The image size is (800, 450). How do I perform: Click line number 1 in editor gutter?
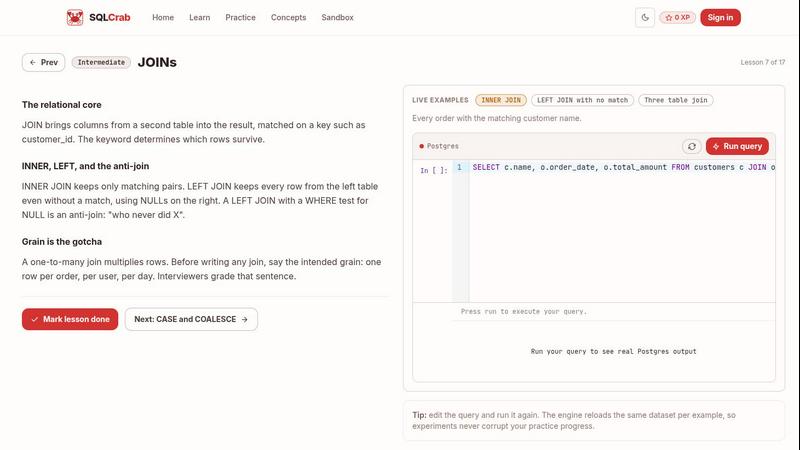pos(460,167)
